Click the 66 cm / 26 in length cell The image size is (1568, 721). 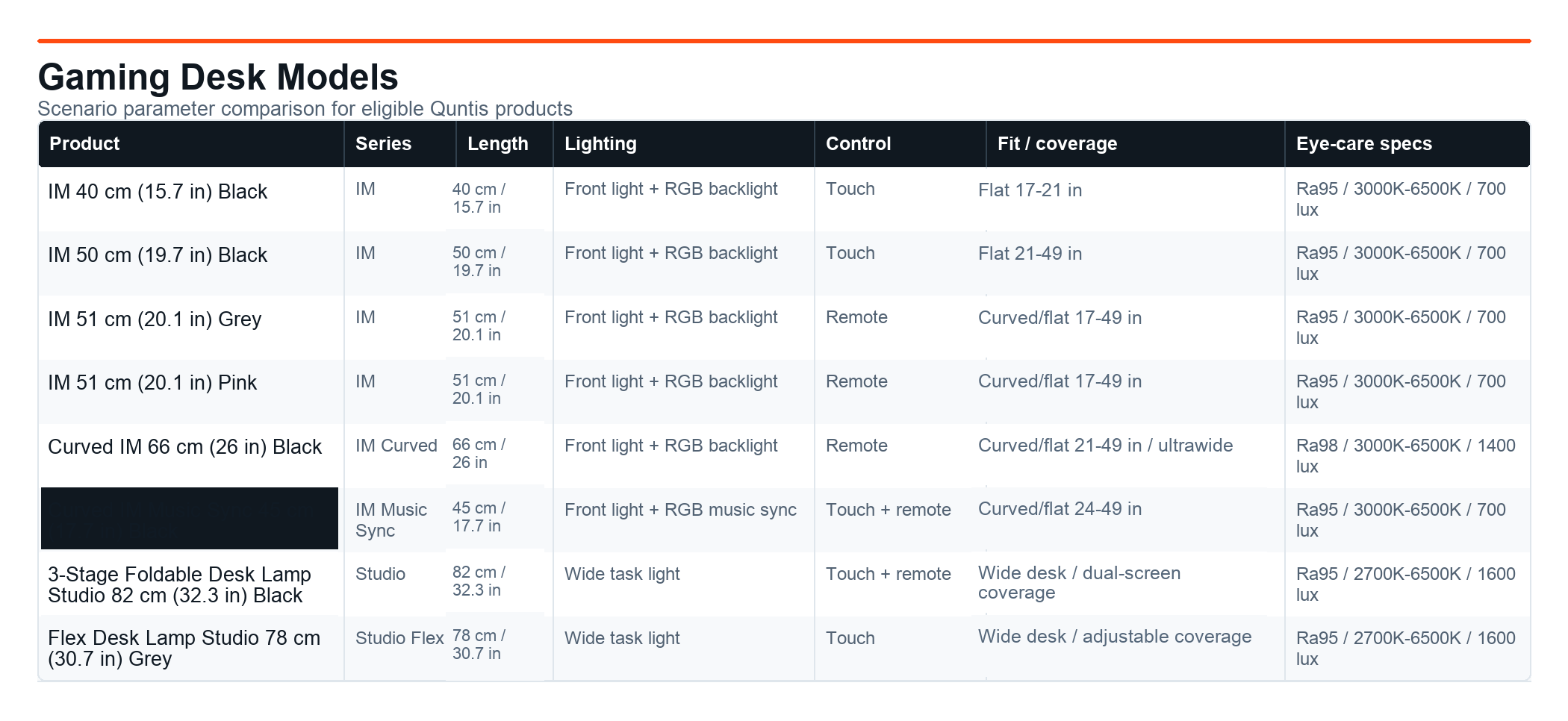coord(479,454)
